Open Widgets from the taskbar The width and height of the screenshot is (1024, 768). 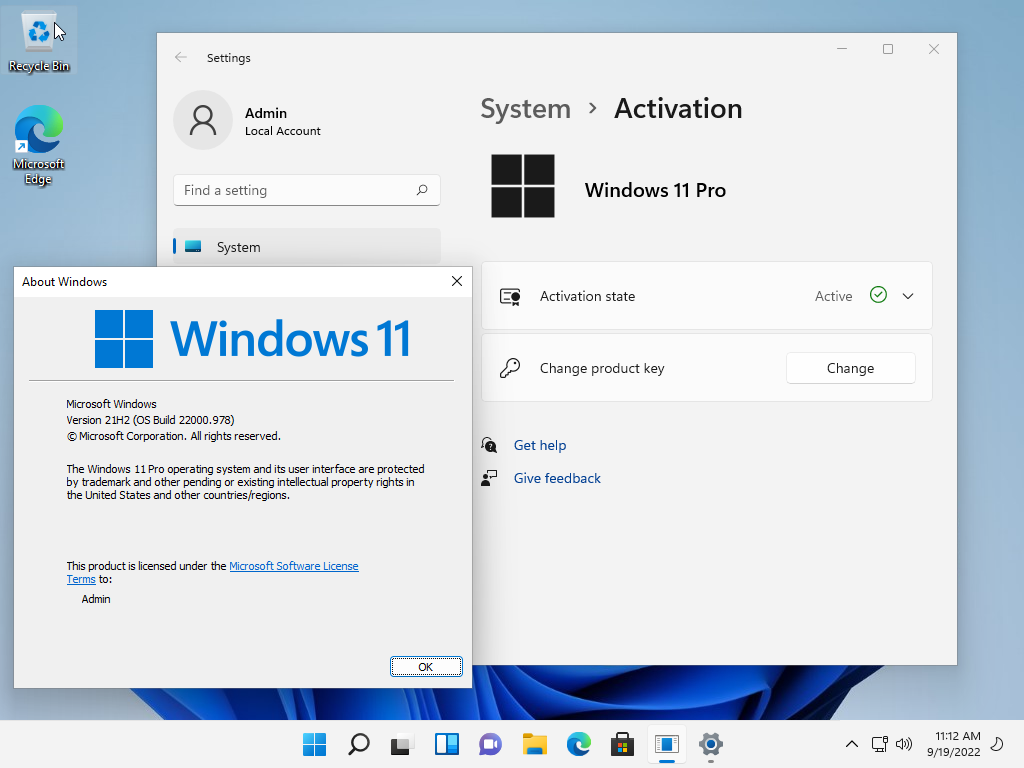447,744
